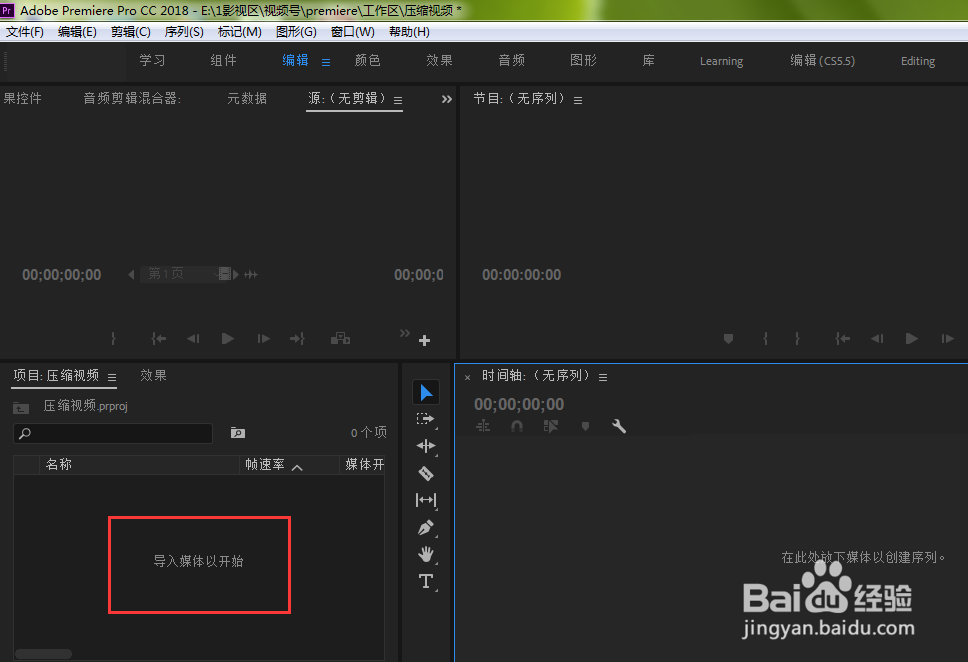This screenshot has width=968, height=662.
Task: Show hidden panel tabs double chevron
Action: pos(447,99)
